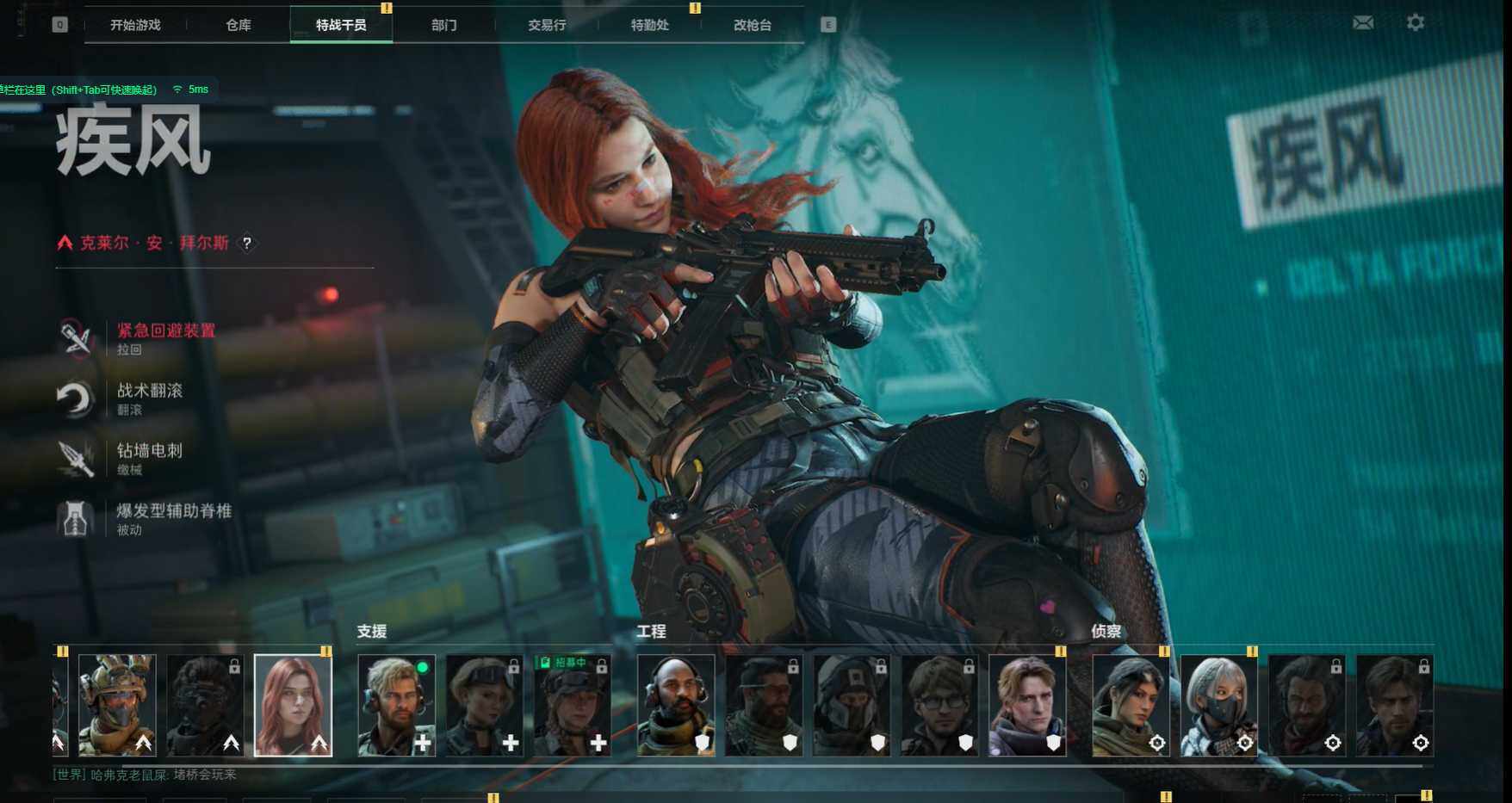Click the 钻墙电刺 skill name
This screenshot has height=803, width=1512.
[x=150, y=451]
